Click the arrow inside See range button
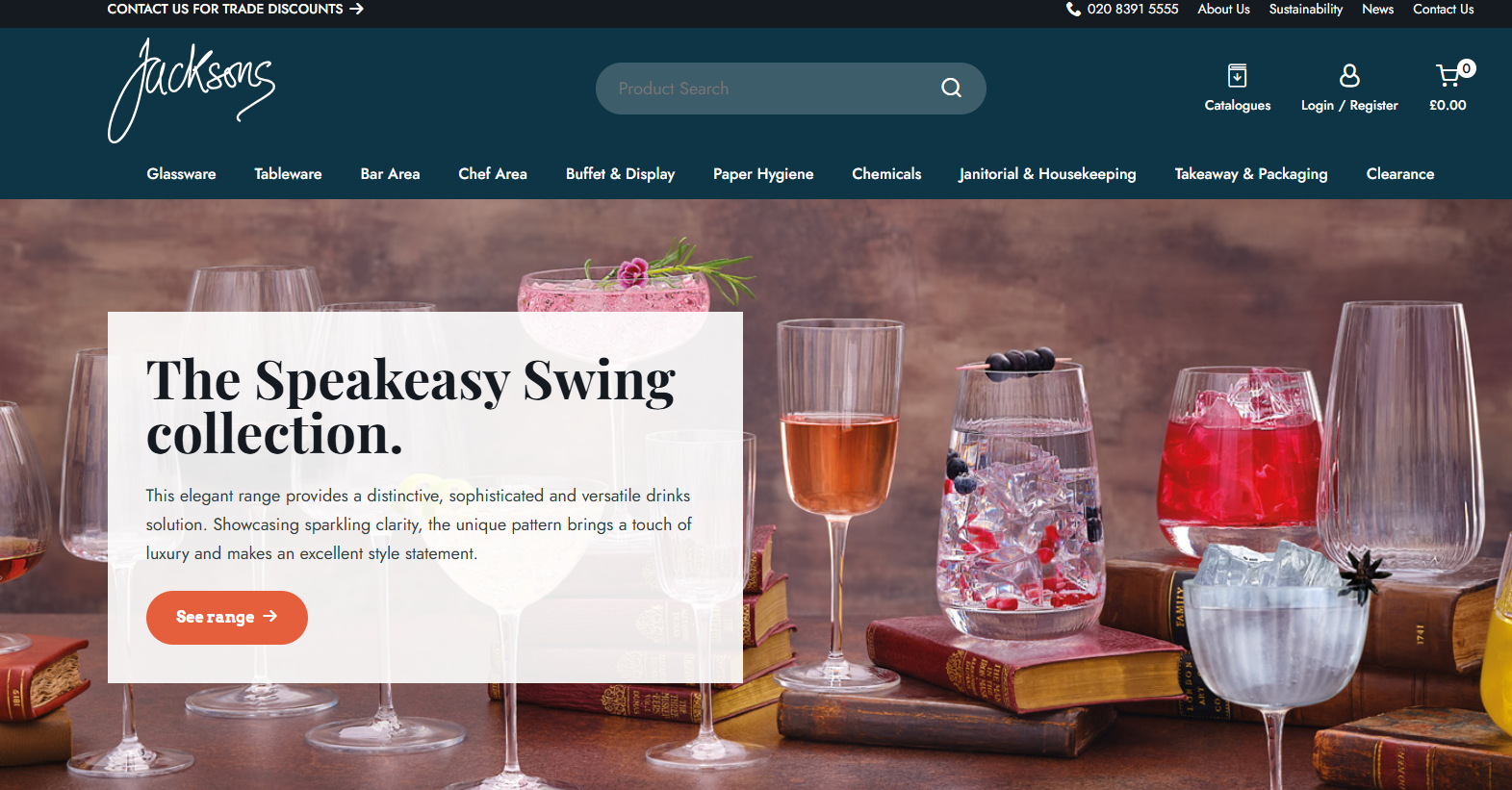 coord(270,616)
